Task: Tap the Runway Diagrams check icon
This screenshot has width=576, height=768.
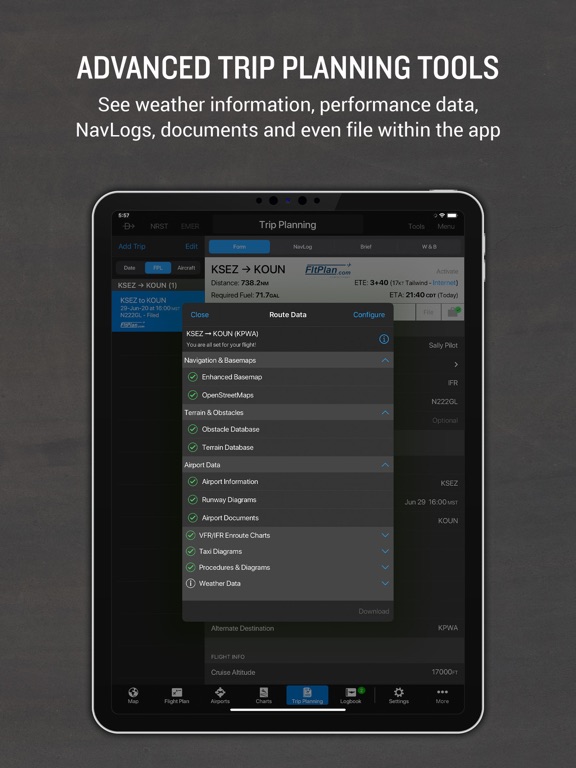Action: click(x=192, y=500)
